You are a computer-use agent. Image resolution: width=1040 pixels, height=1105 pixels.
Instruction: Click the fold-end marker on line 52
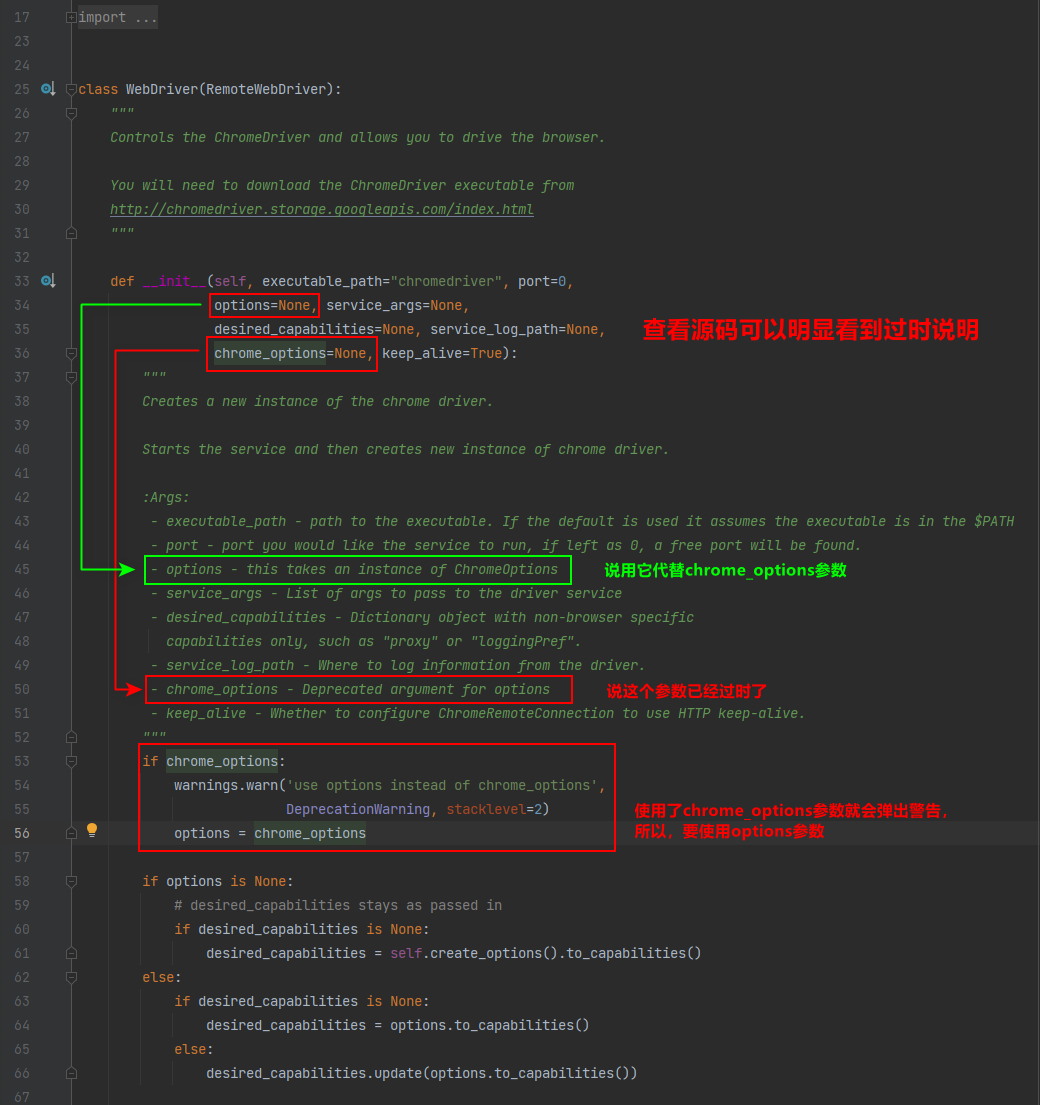pos(71,737)
